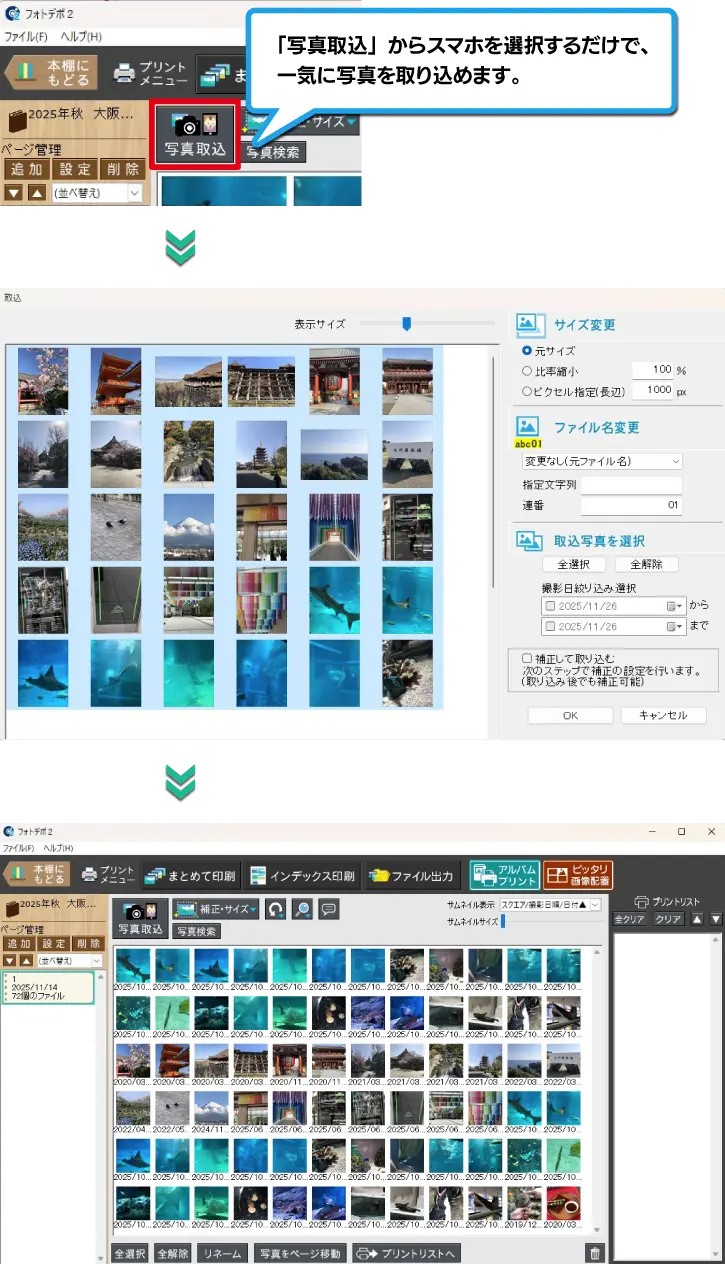The height and width of the screenshot is (1264, 725).
Task: Open the サムネイル表示 sort dropdown
Action: pyautogui.click(x=550, y=904)
